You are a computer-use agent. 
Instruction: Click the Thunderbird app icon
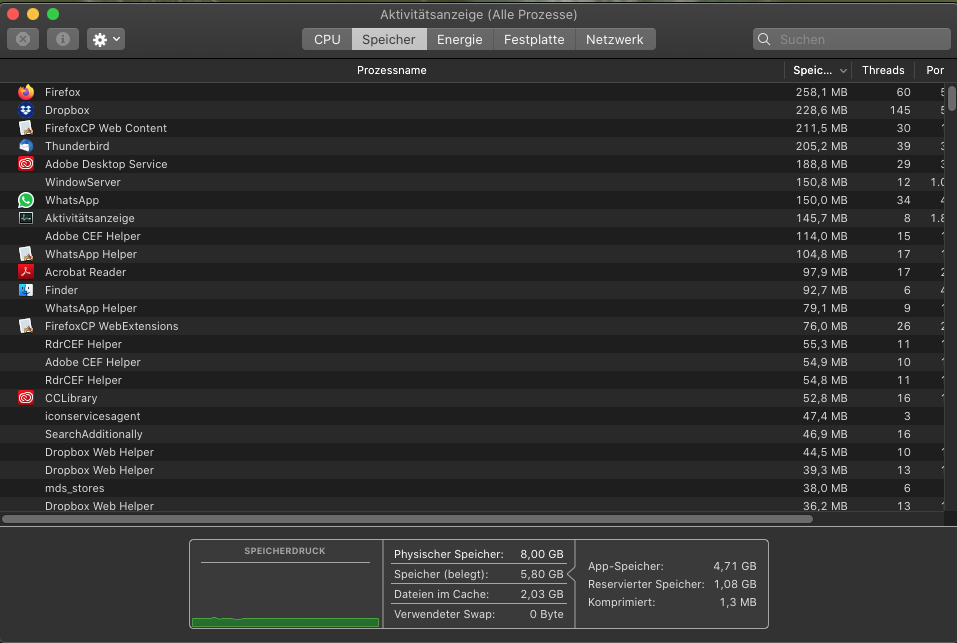tap(26, 146)
